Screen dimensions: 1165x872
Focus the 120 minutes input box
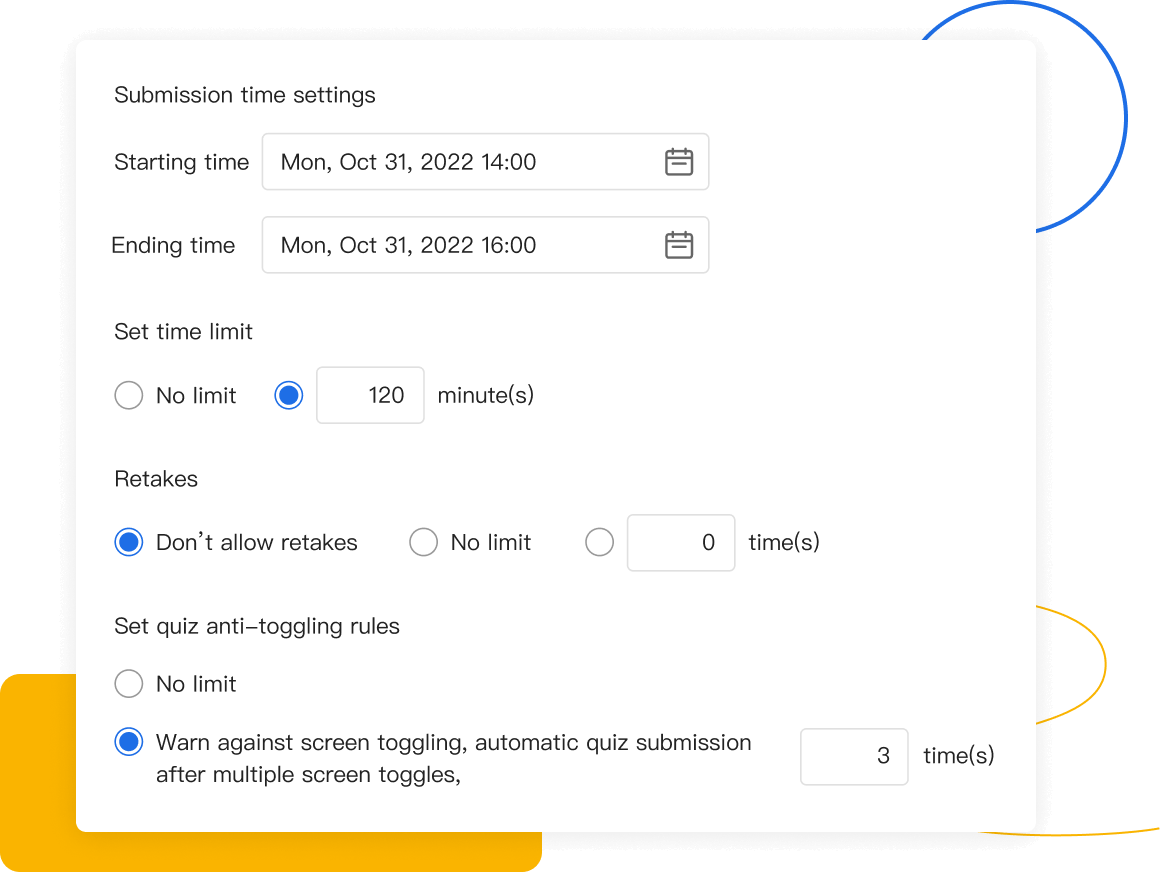pyautogui.click(x=370, y=396)
